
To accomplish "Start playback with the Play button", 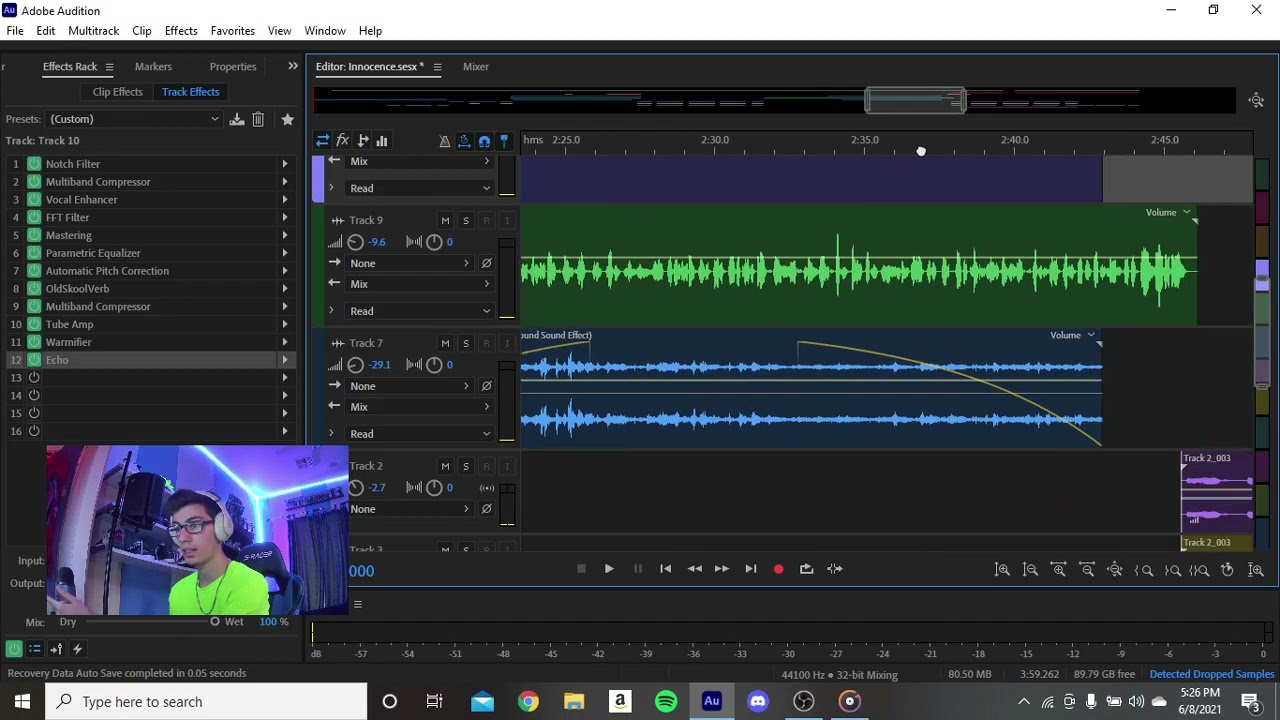I will [609, 569].
